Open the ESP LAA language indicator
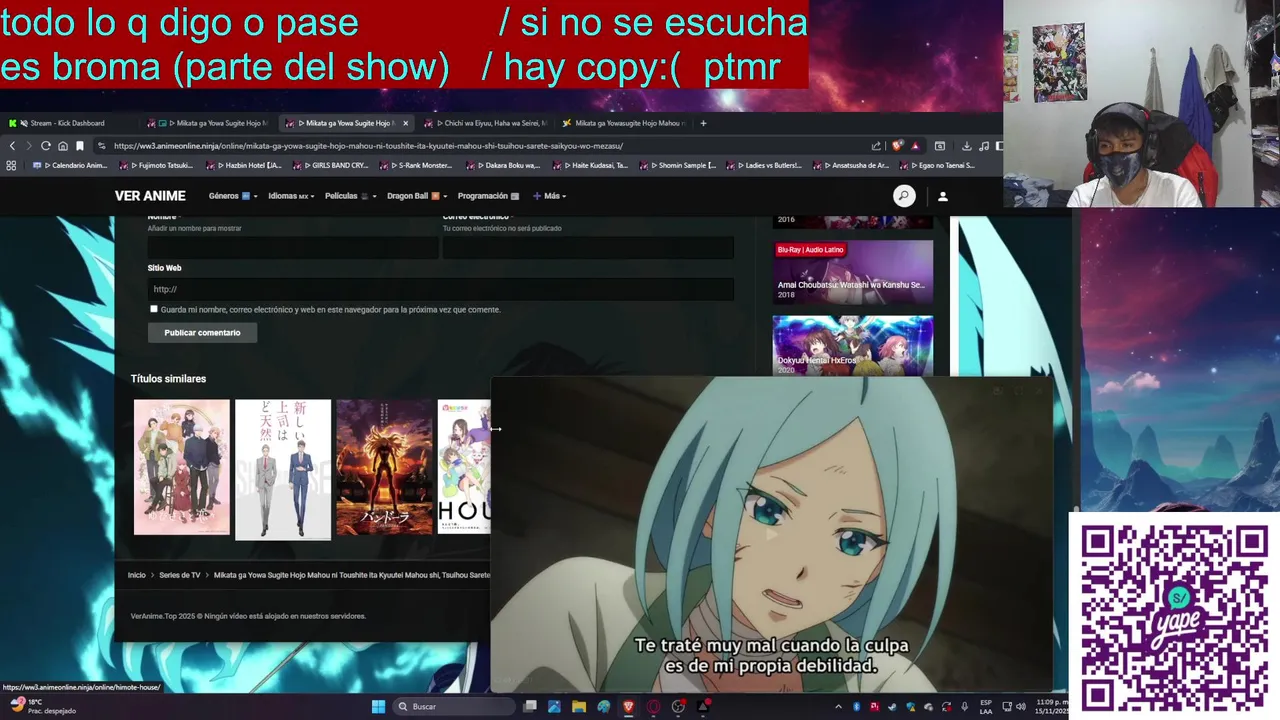1280x720 pixels. (986, 707)
